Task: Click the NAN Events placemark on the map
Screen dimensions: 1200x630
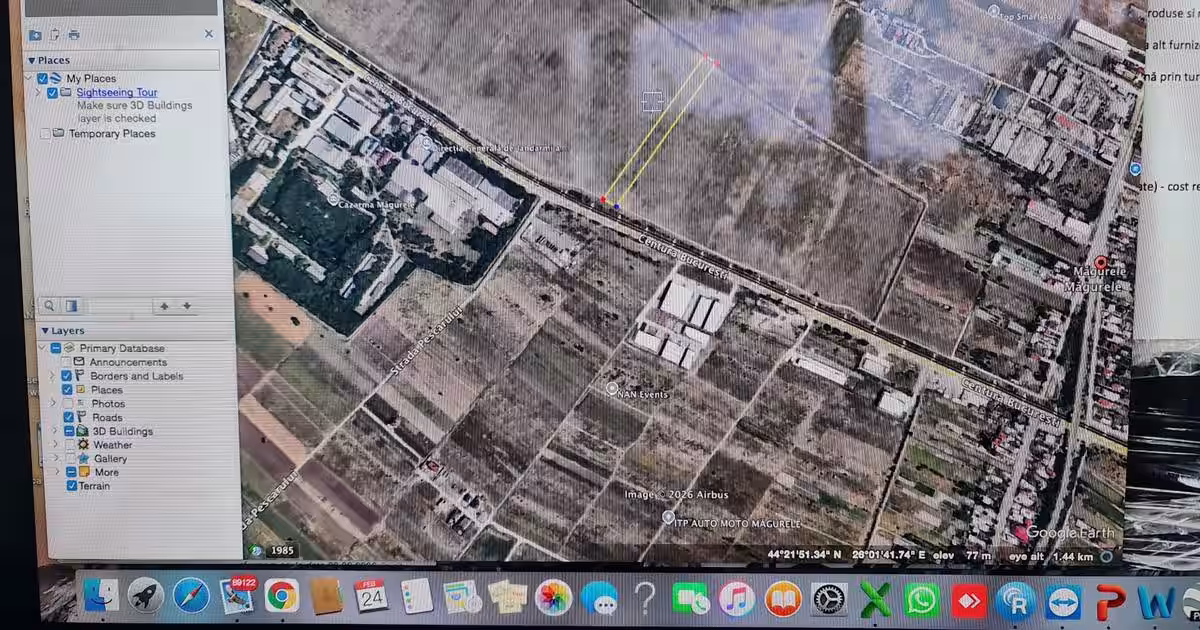Action: [x=612, y=389]
